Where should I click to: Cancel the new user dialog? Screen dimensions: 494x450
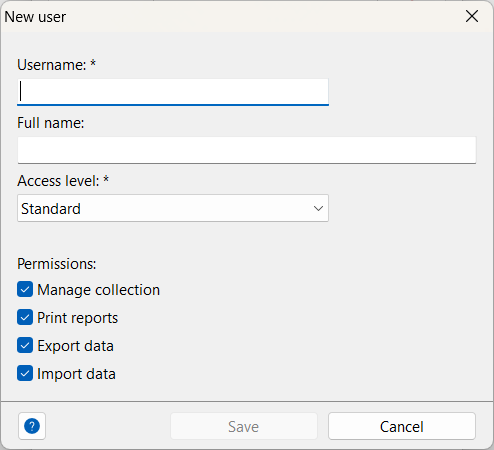(x=402, y=426)
